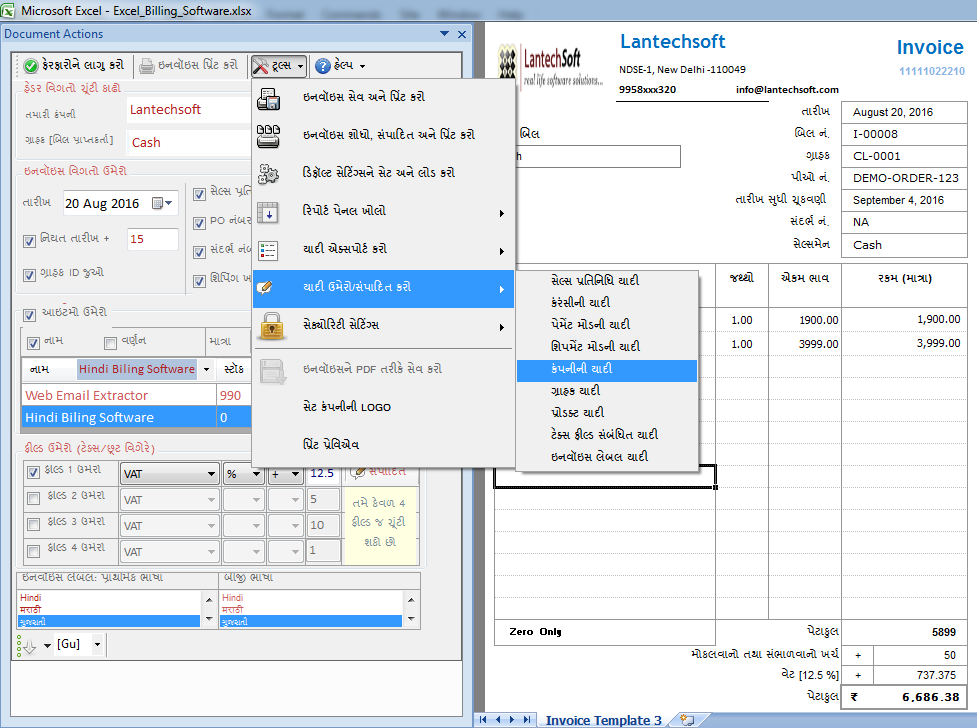The height and width of the screenshot is (728, 977).
Task: Click the report panel icon in menu
Action: coord(269,213)
